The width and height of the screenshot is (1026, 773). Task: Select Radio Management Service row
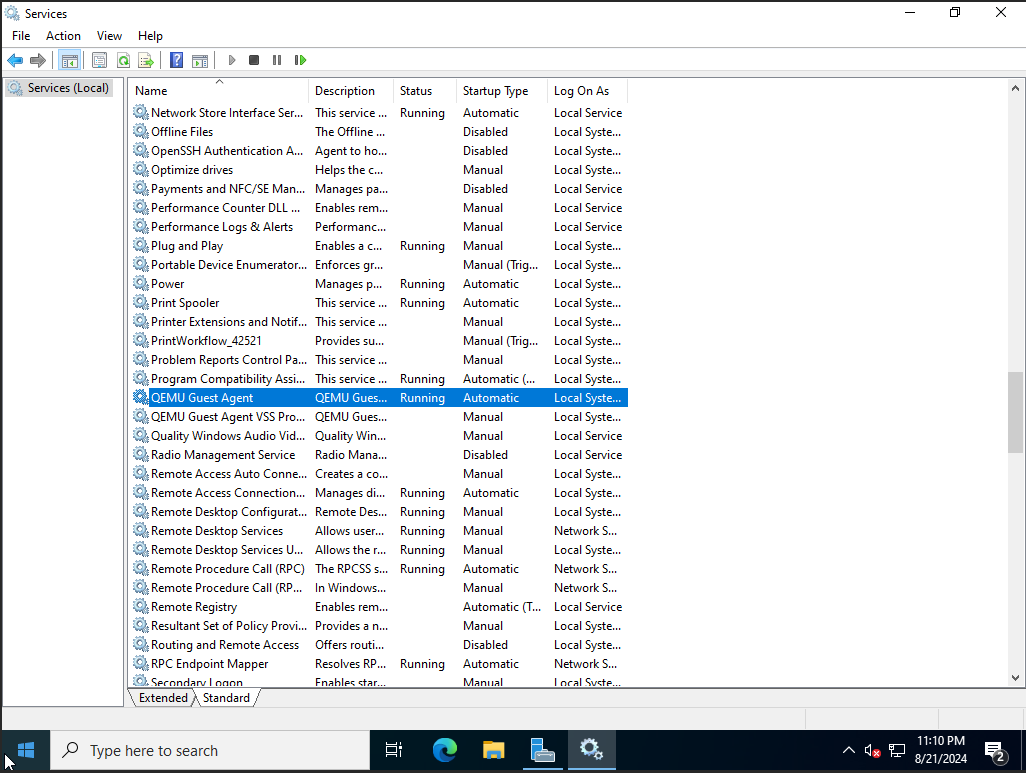click(x=380, y=454)
